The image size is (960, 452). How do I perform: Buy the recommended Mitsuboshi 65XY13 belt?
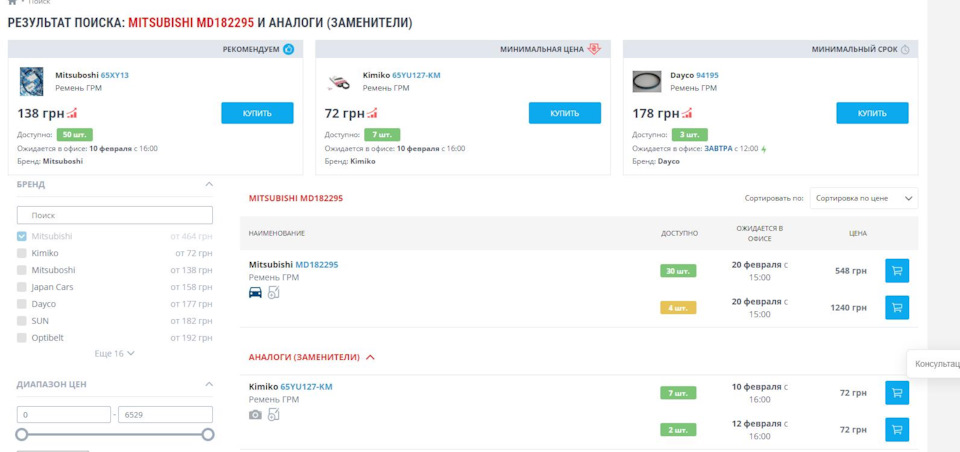pyautogui.click(x=257, y=113)
